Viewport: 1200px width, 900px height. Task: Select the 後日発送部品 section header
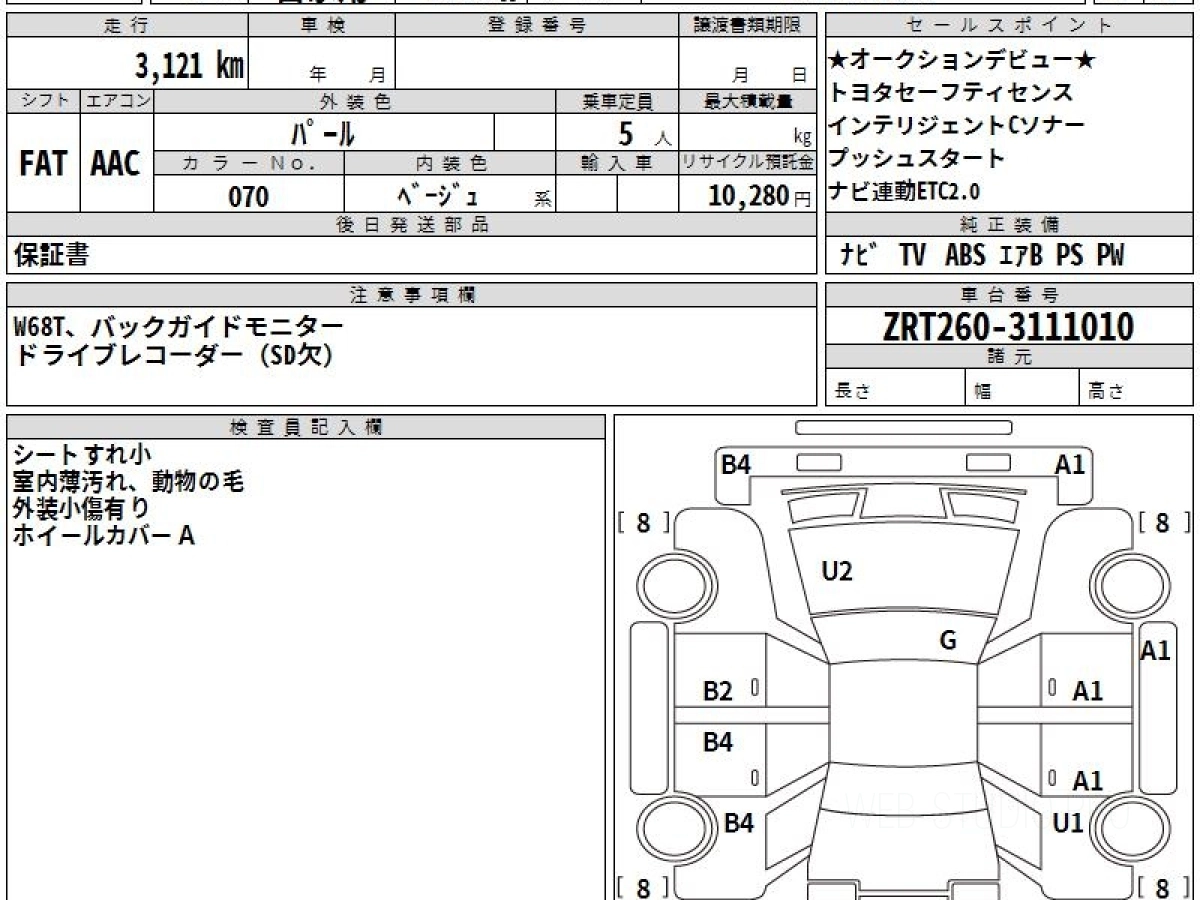[412, 225]
